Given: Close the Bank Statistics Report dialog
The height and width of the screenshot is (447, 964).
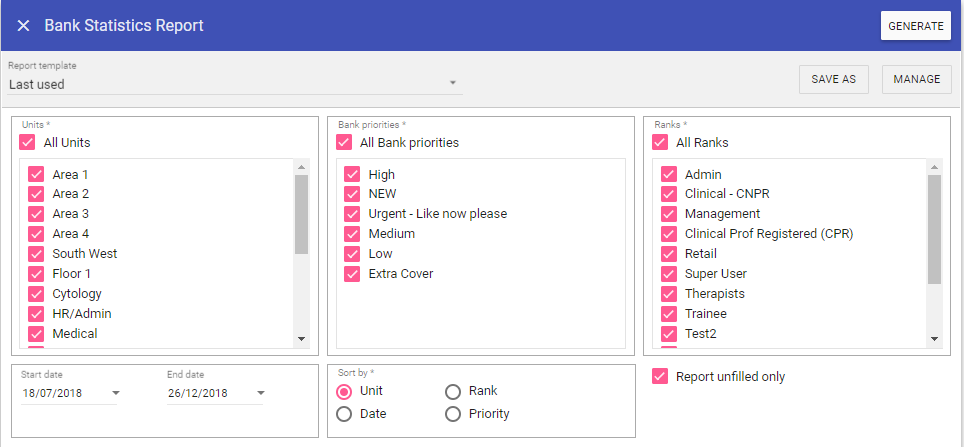Looking at the screenshot, I should [23, 25].
